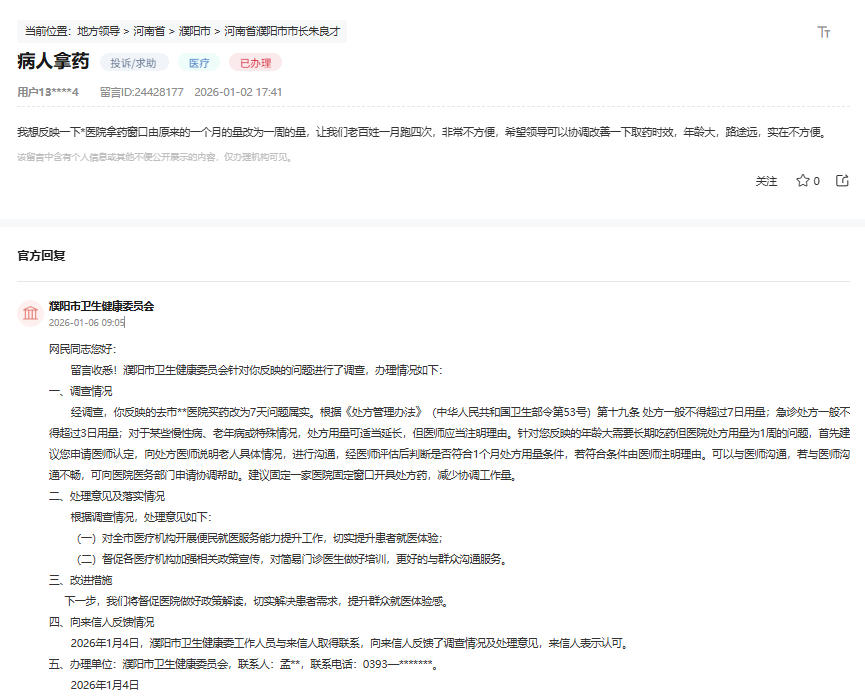865x700 pixels.
Task: Click the 留言ID:24428177 text
Action: coord(142,92)
